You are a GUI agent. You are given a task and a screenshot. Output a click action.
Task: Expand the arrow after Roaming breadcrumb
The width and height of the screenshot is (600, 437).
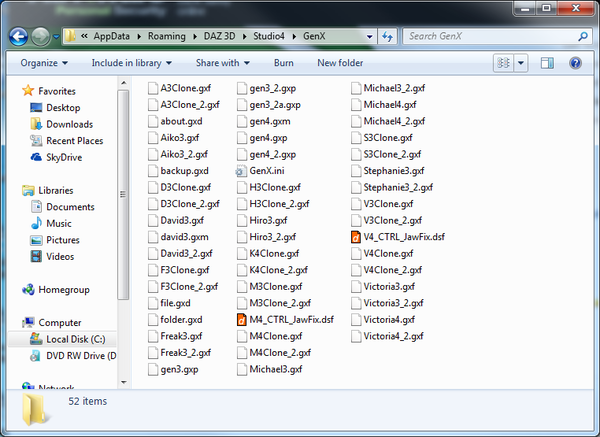point(195,36)
